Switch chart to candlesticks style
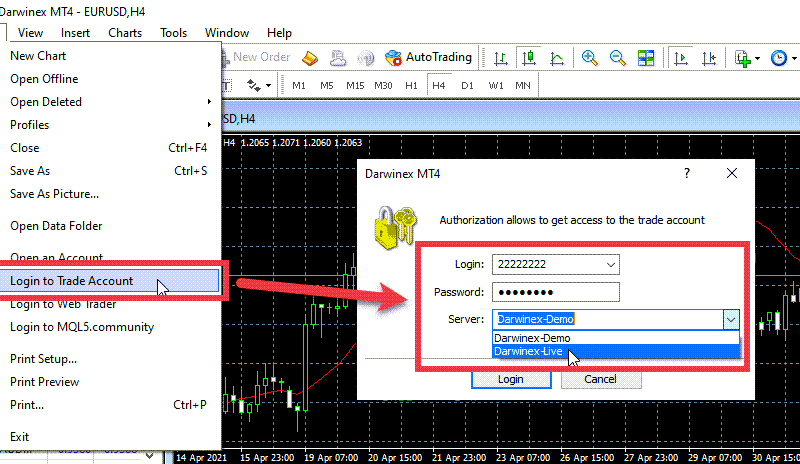The image size is (800, 464). [529, 58]
